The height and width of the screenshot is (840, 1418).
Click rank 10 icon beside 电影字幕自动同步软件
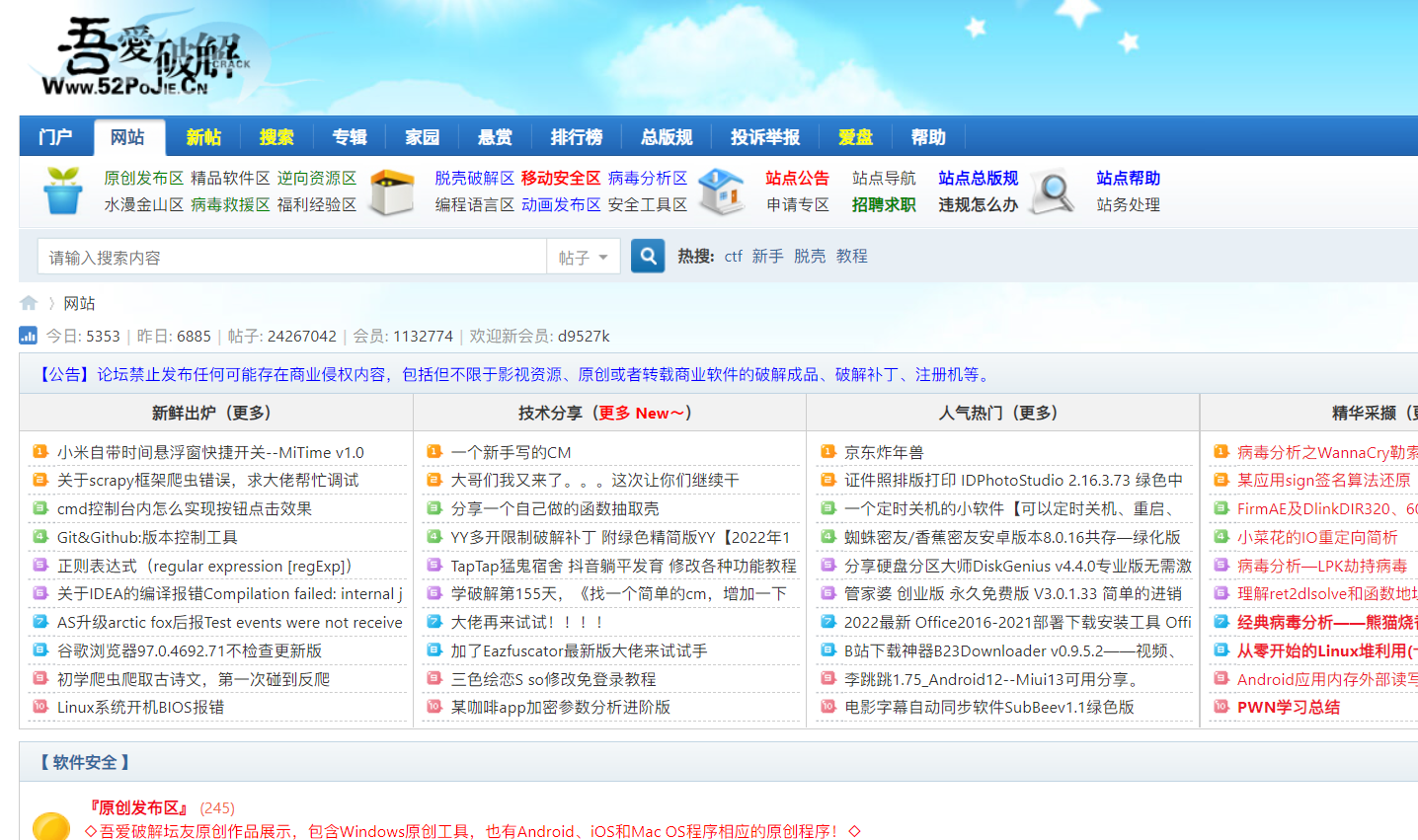[x=827, y=706]
